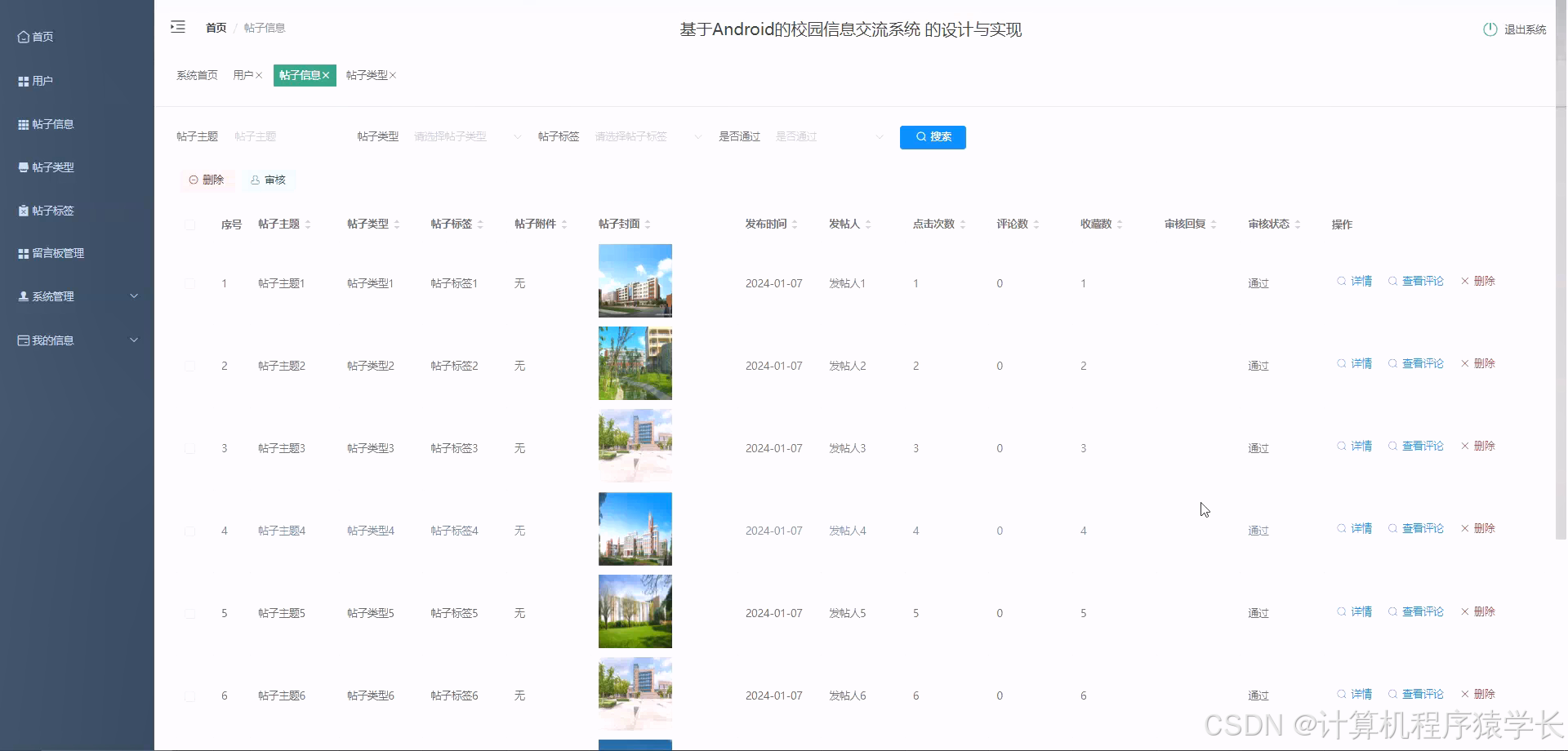Open 帖子标签 from the sidebar
This screenshot has height=751, width=1568.
click(51, 210)
